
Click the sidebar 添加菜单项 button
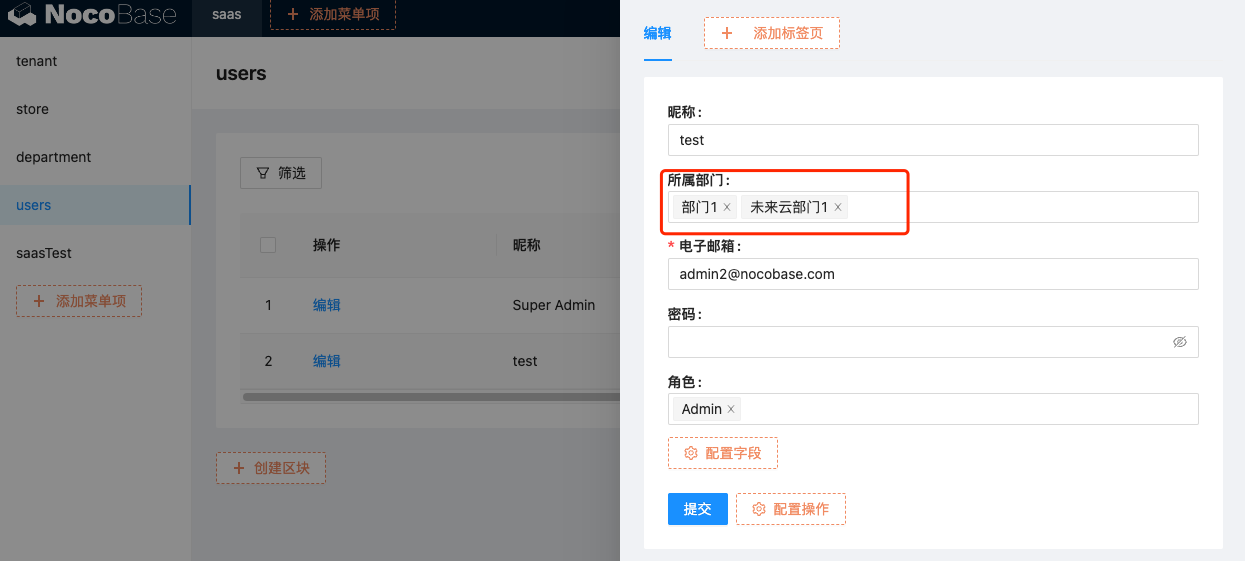click(79, 301)
